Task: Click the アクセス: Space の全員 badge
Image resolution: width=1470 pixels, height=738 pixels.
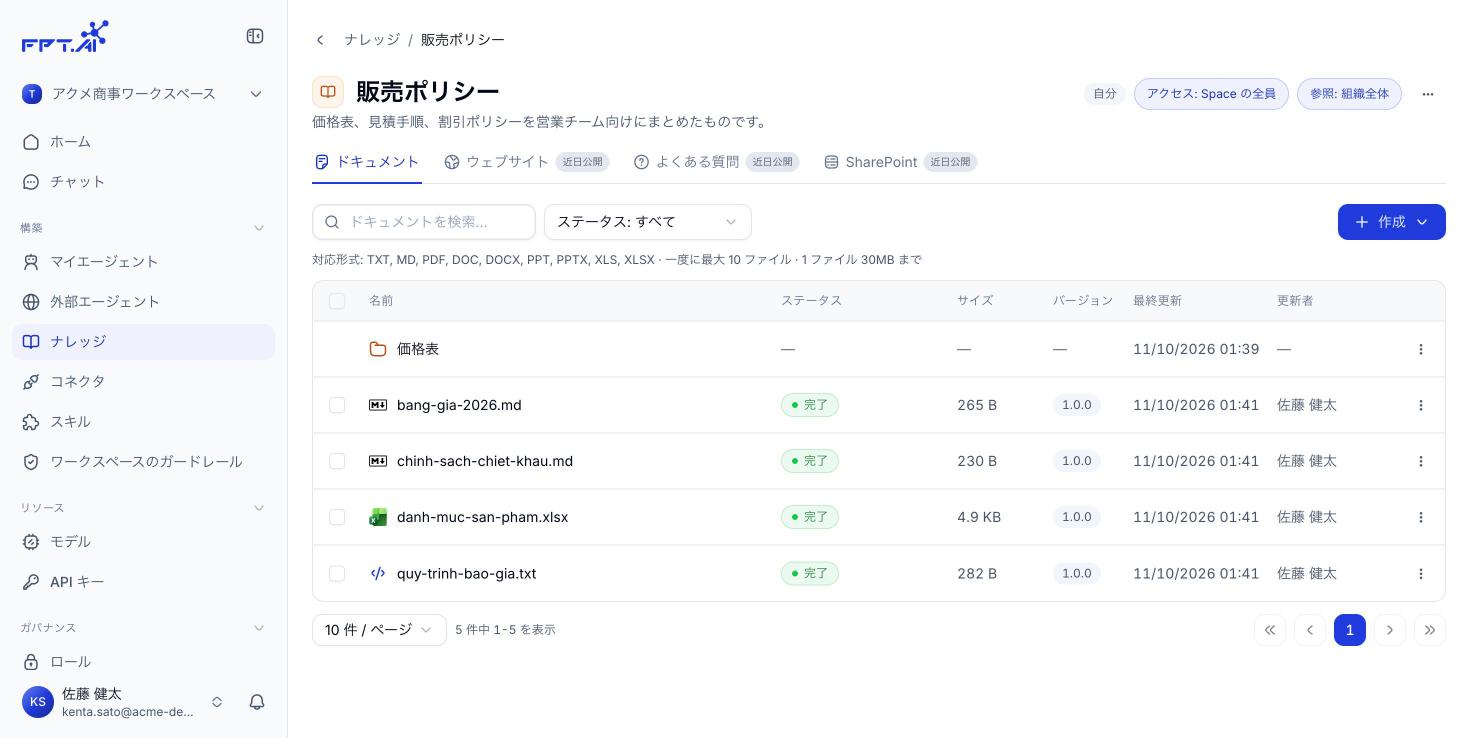Action: (1211, 94)
